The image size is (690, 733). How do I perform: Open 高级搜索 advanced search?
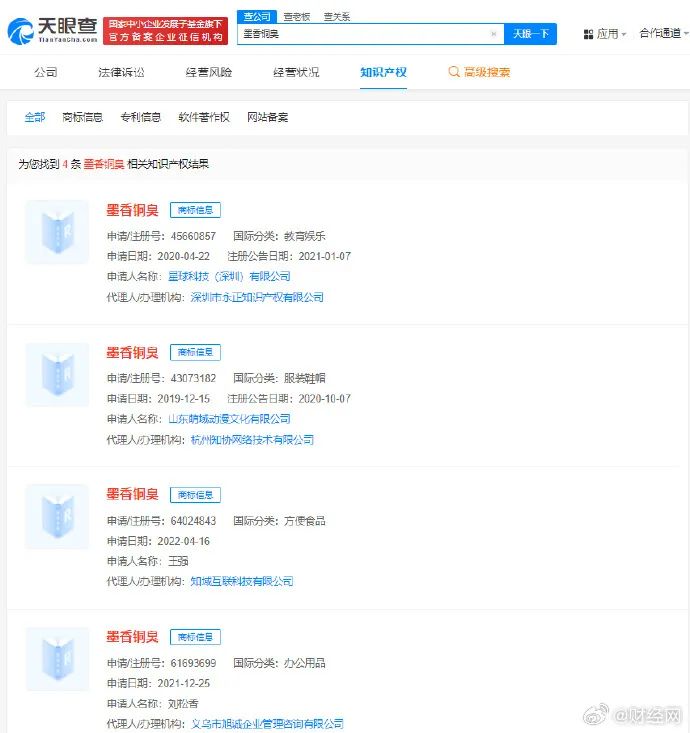pos(479,72)
